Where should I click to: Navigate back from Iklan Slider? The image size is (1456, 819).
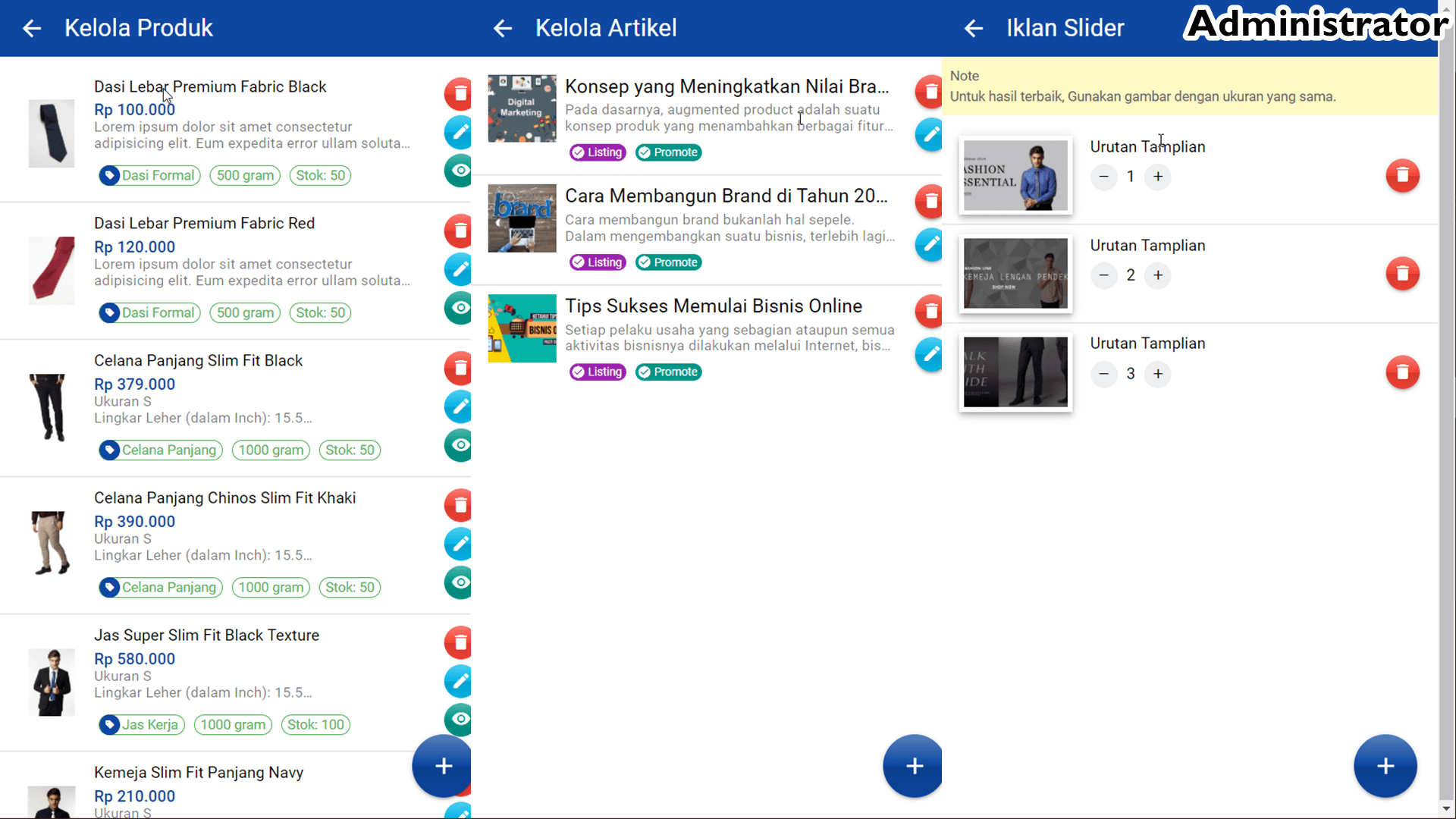pos(973,28)
